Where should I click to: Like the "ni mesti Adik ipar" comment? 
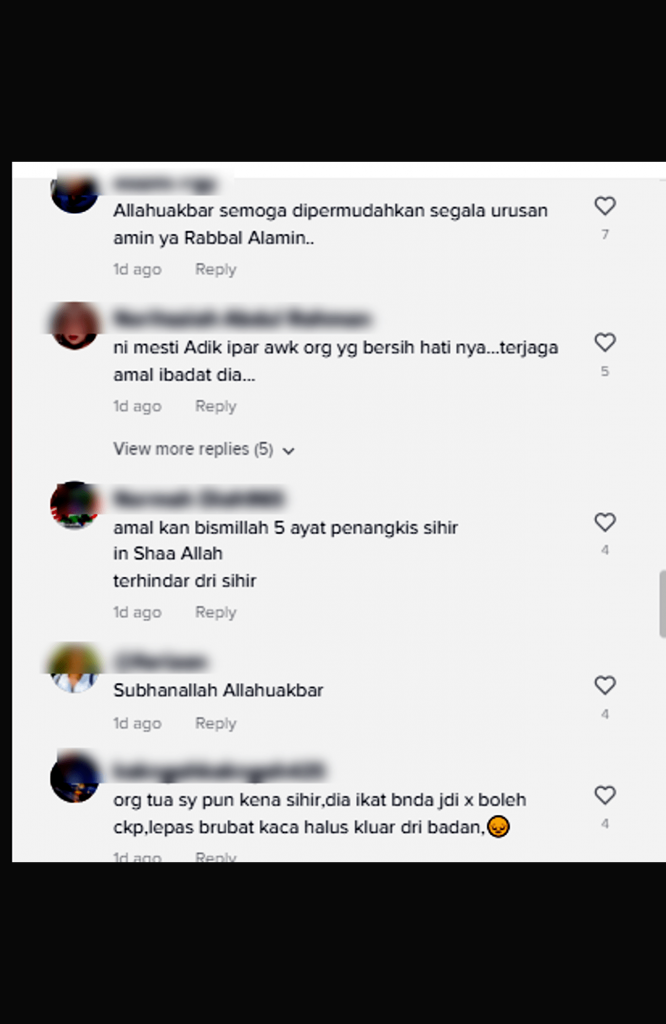[605, 342]
